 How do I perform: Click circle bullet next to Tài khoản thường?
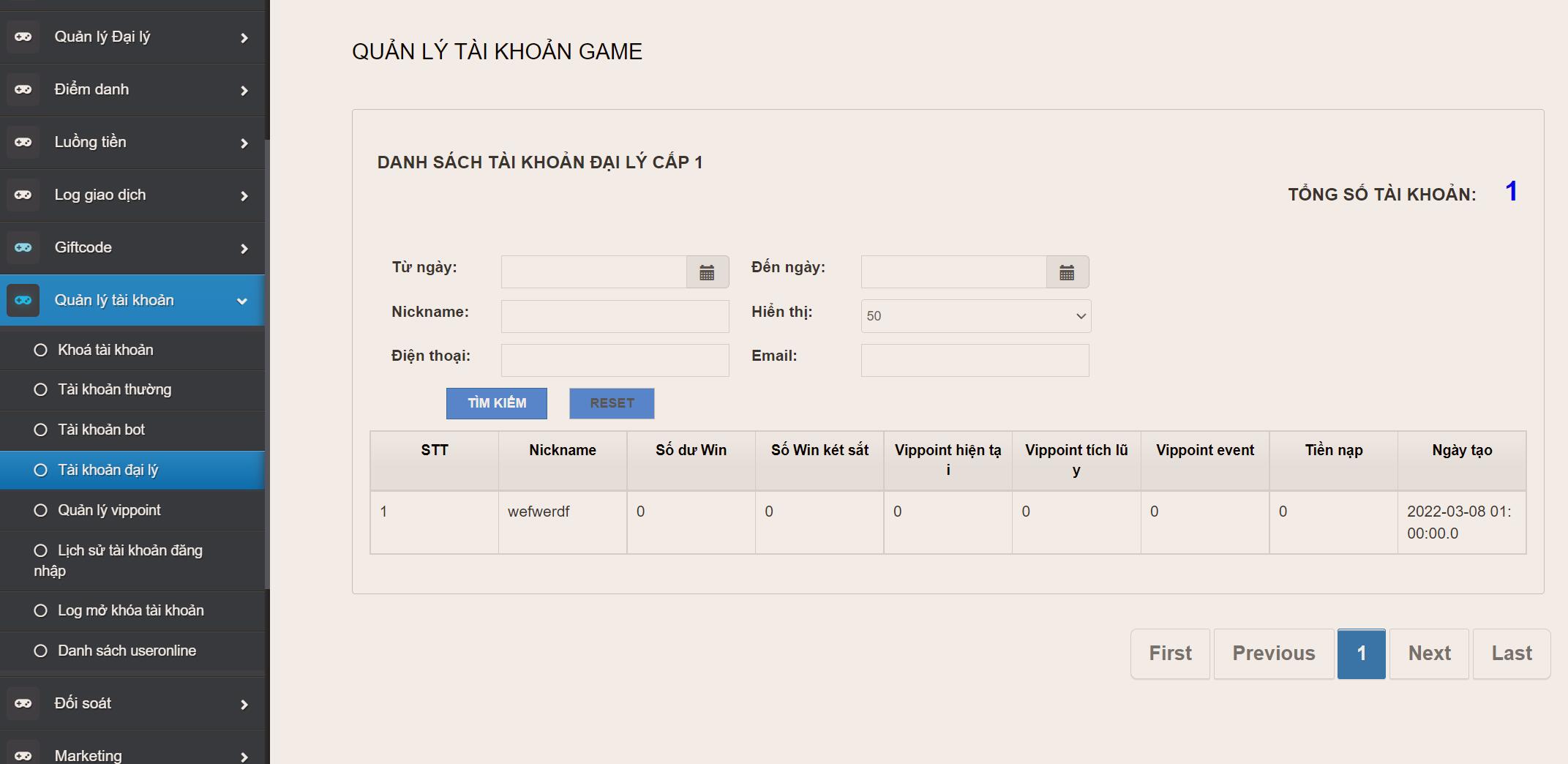[41, 389]
